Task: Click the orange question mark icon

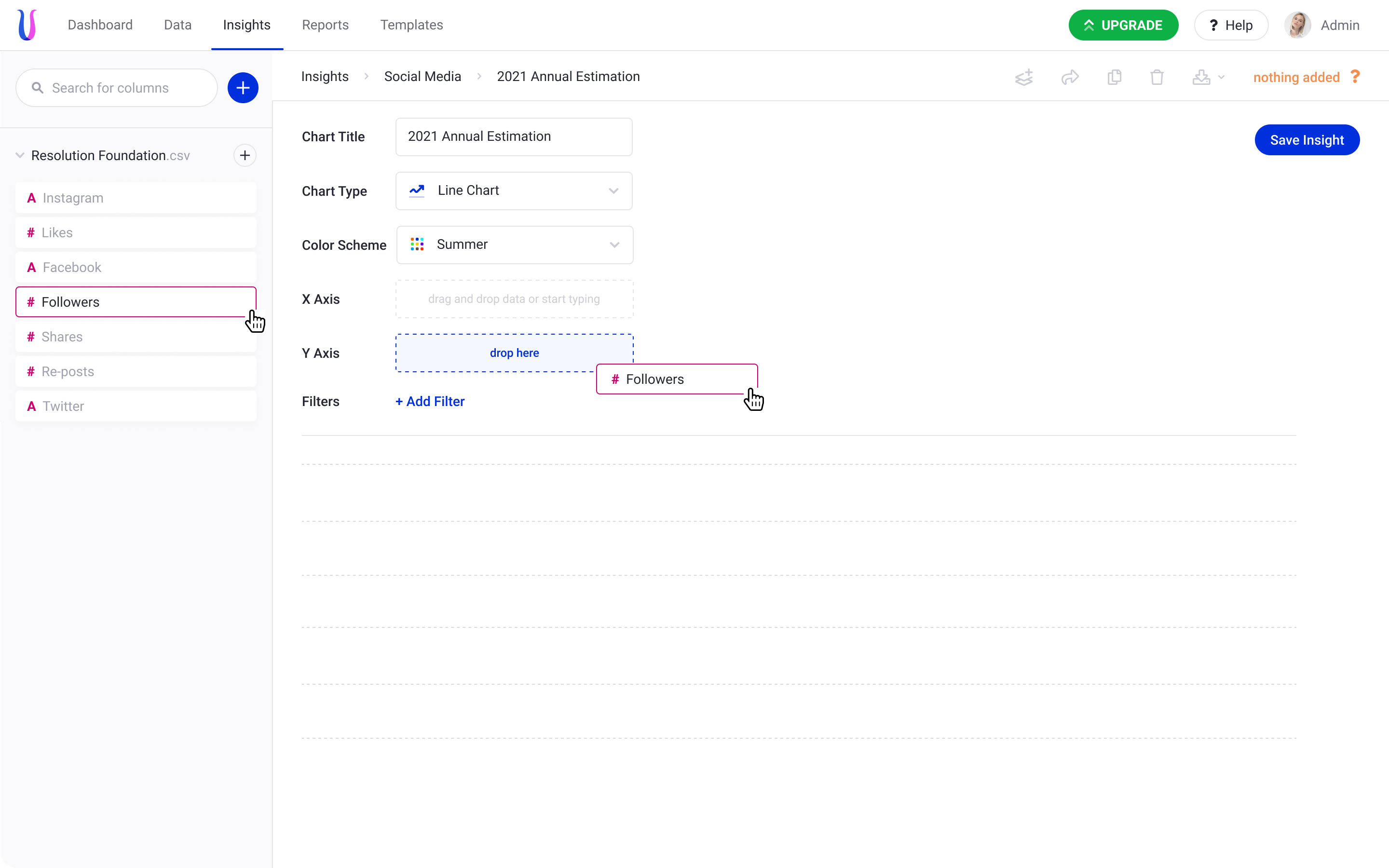Action: pyautogui.click(x=1355, y=77)
